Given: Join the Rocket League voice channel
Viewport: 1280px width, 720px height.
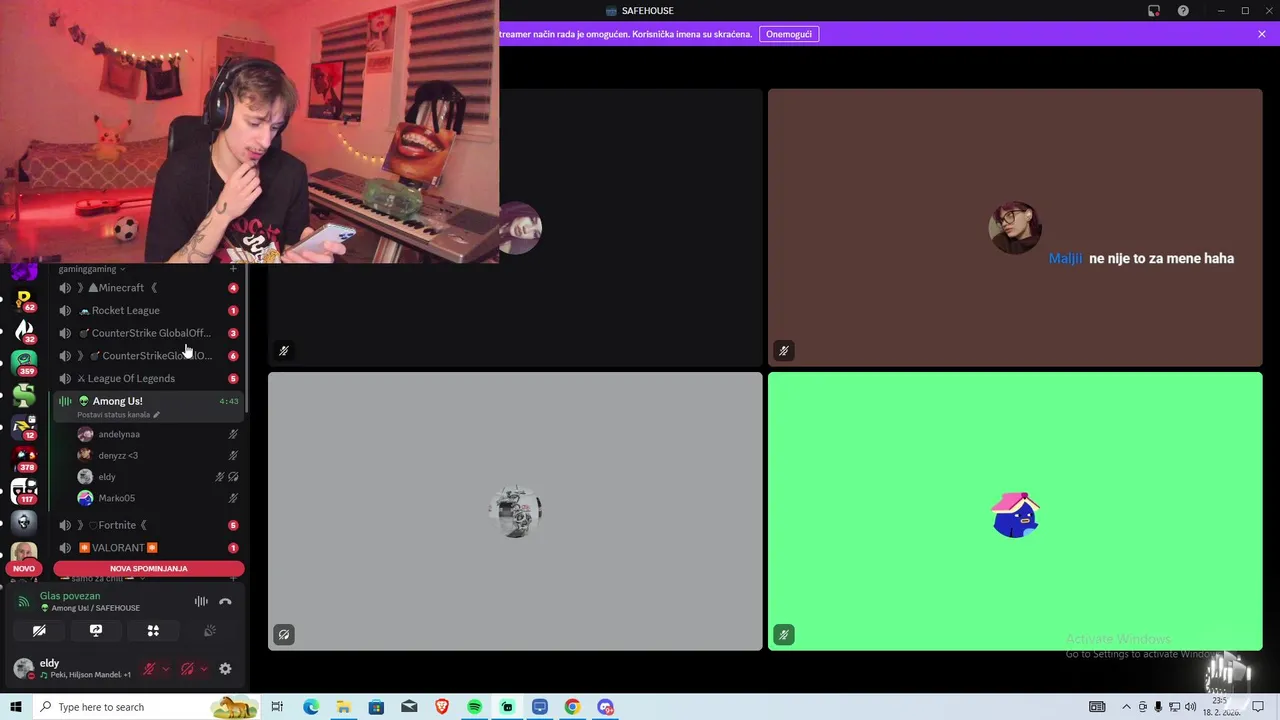Looking at the screenshot, I should click(x=148, y=311).
